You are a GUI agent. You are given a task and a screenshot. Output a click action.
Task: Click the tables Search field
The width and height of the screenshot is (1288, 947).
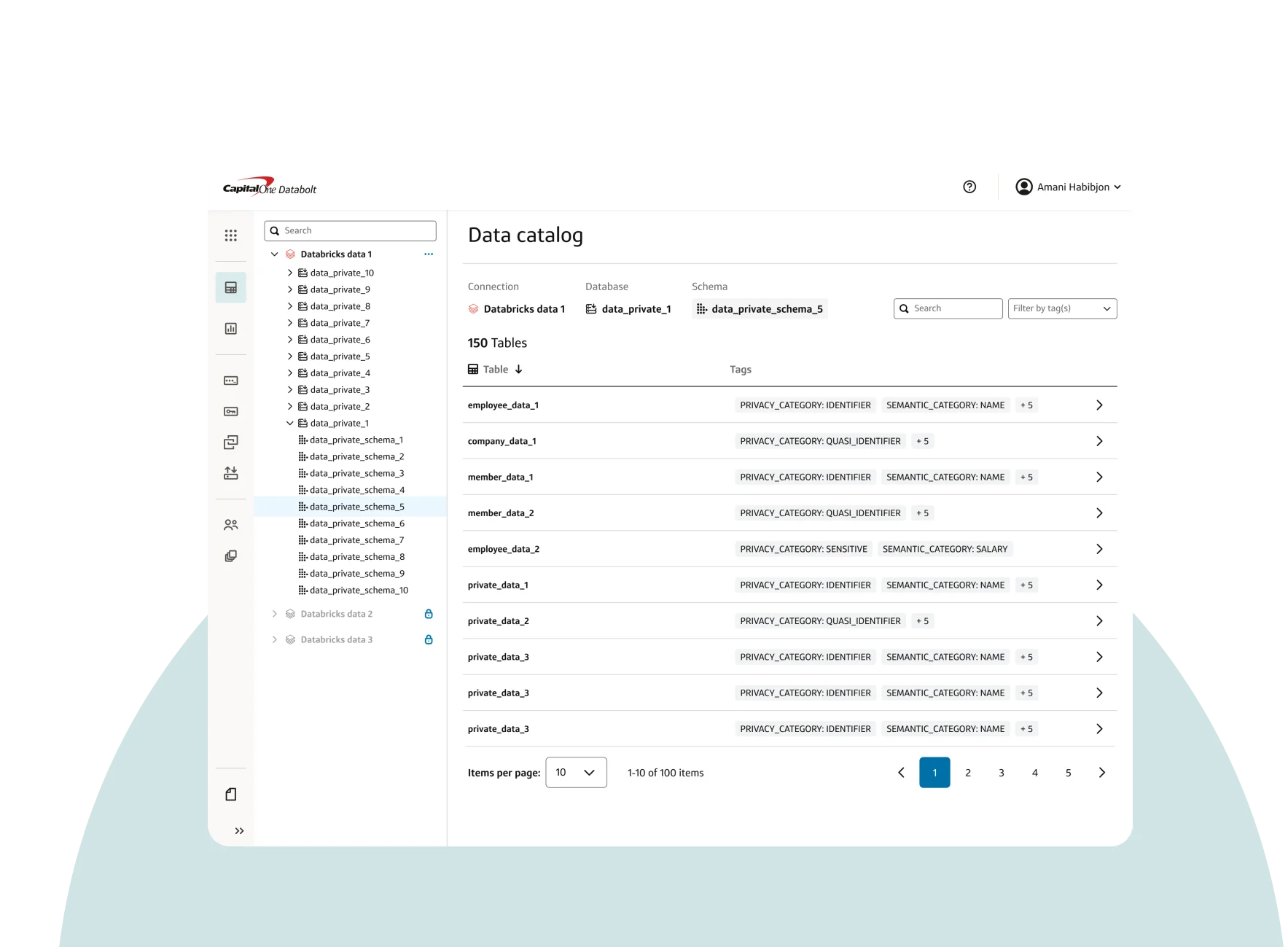point(948,308)
